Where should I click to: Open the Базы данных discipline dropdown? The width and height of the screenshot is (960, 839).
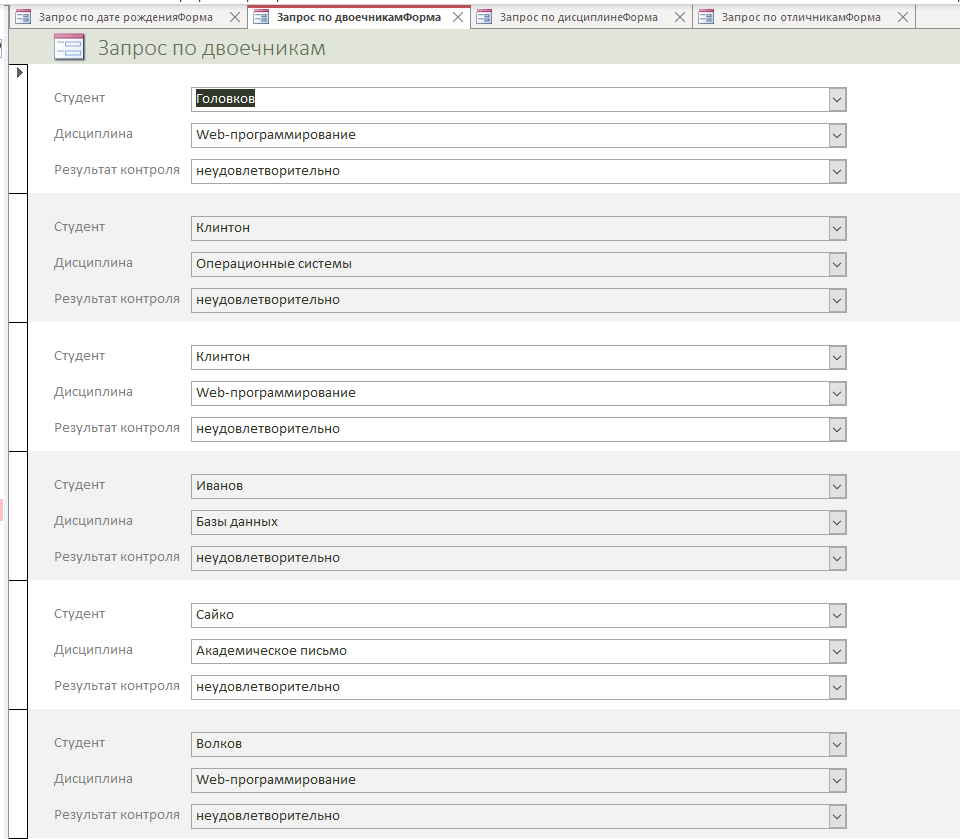tap(838, 523)
